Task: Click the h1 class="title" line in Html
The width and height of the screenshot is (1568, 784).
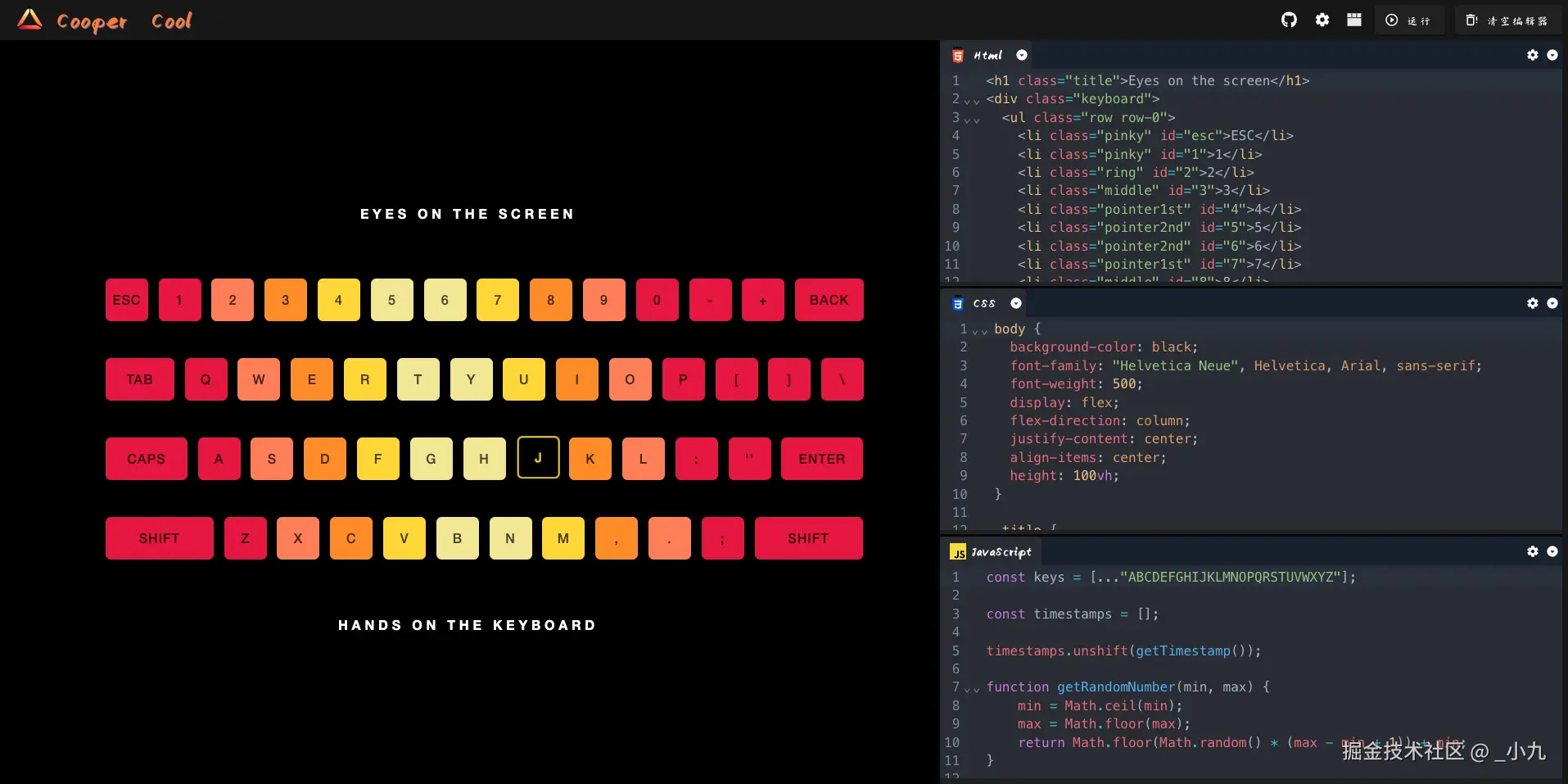Action: tap(1148, 81)
